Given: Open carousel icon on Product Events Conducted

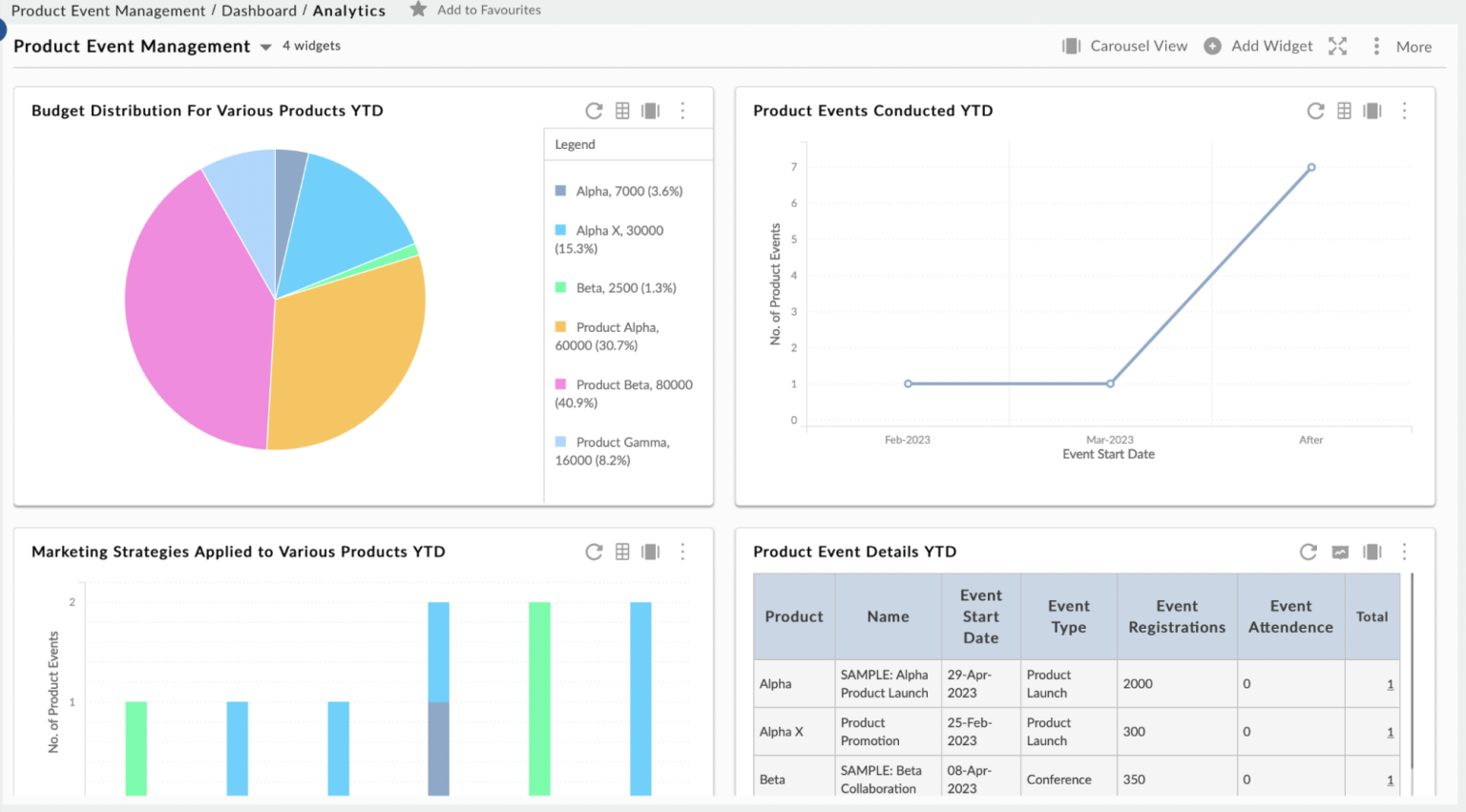Looking at the screenshot, I should click(x=1372, y=111).
